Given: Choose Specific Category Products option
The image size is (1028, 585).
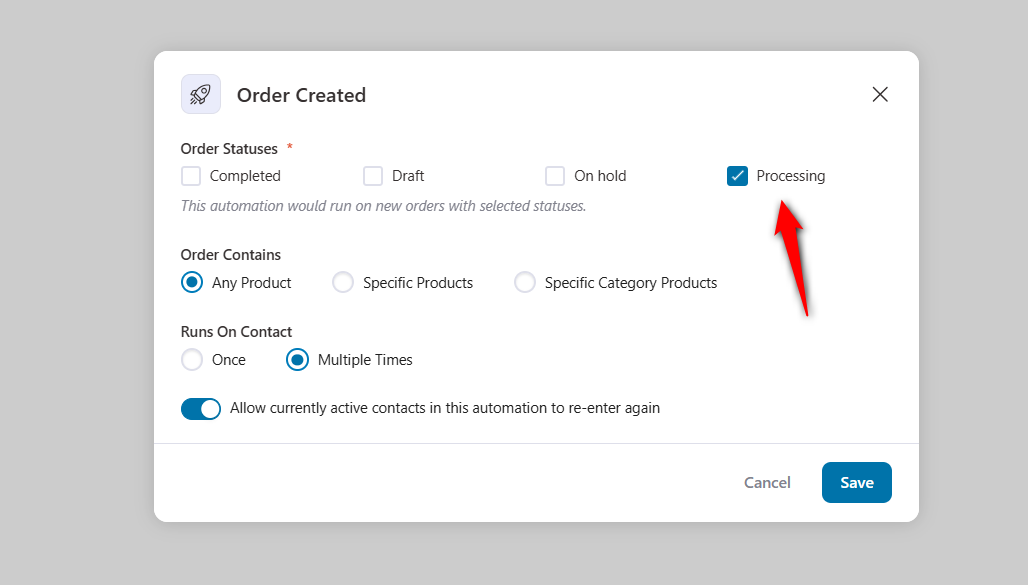Looking at the screenshot, I should tap(525, 282).
